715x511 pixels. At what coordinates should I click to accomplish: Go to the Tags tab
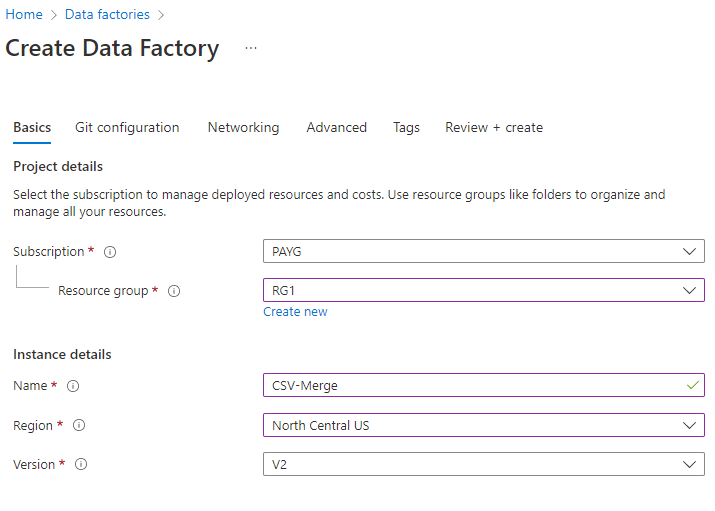(406, 128)
